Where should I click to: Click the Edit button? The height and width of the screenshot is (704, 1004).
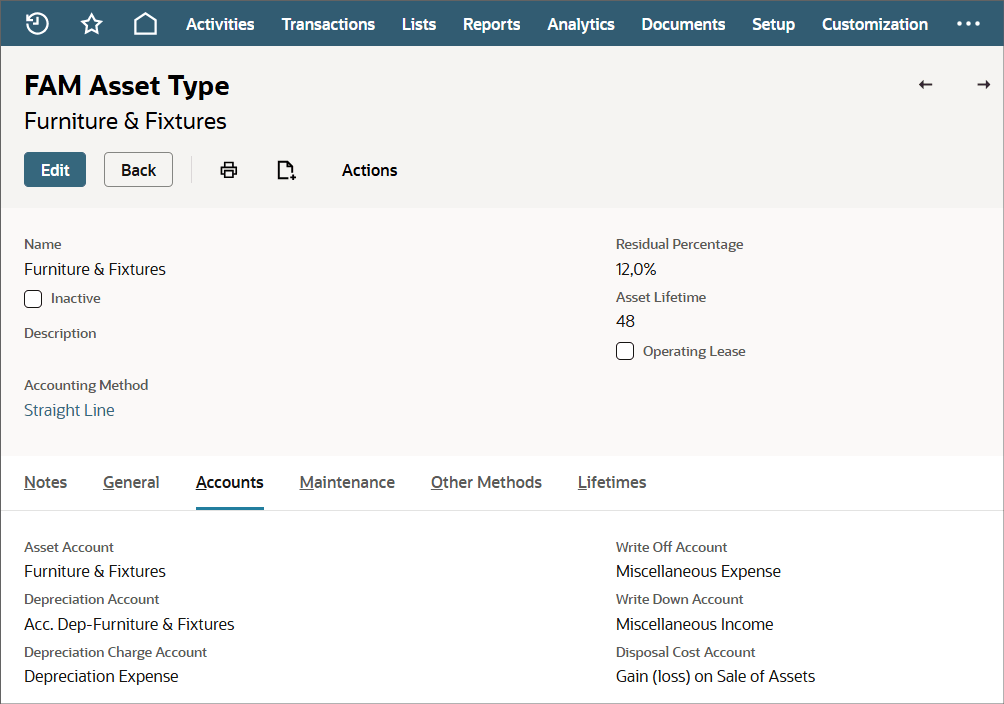point(55,170)
